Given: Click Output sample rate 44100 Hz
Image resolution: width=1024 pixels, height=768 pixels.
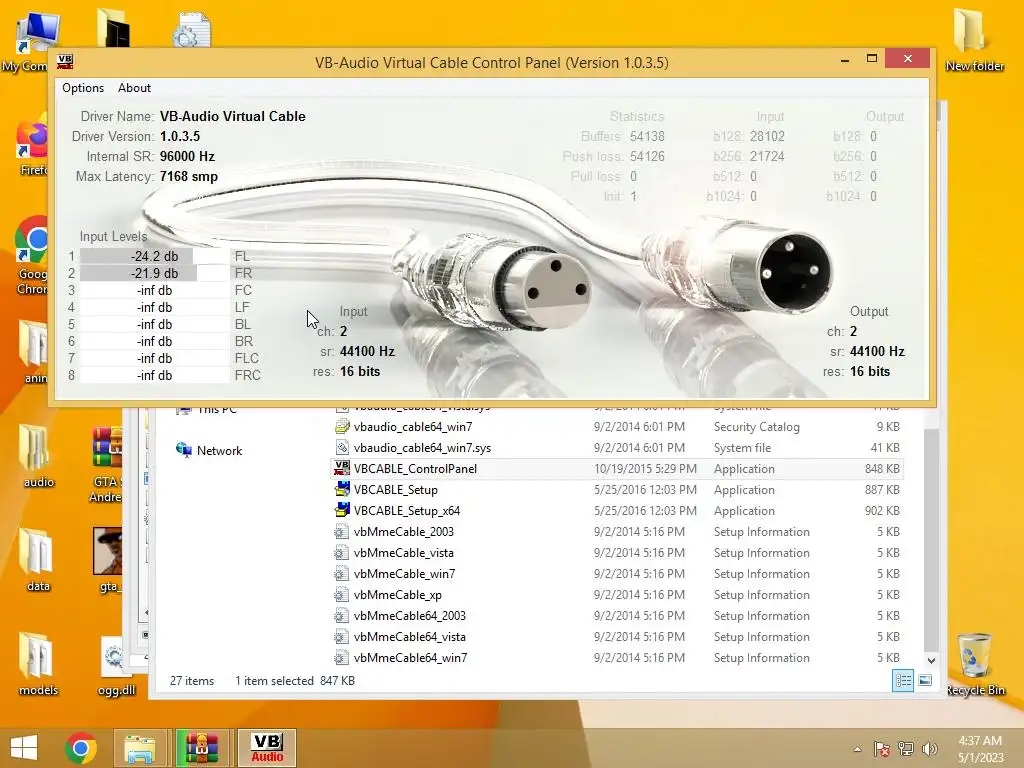Looking at the screenshot, I should tap(877, 351).
